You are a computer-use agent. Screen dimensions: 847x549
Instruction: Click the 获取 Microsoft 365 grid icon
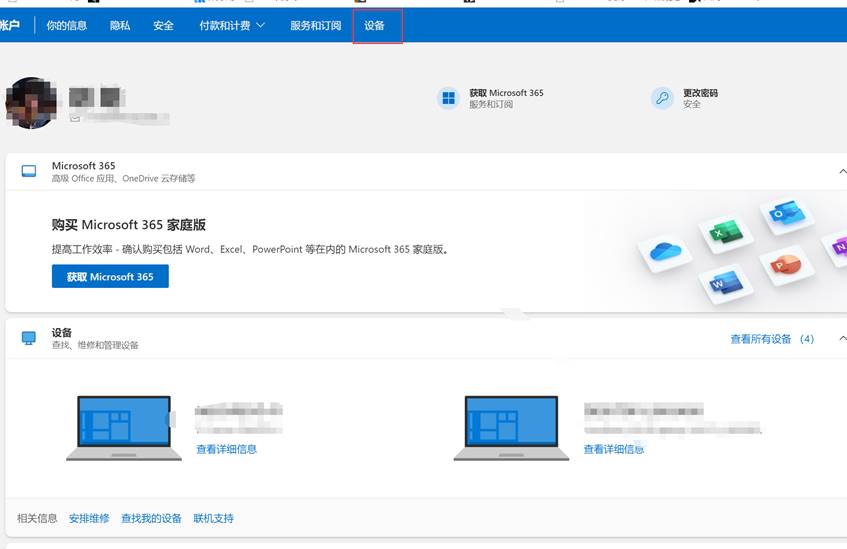coord(448,98)
